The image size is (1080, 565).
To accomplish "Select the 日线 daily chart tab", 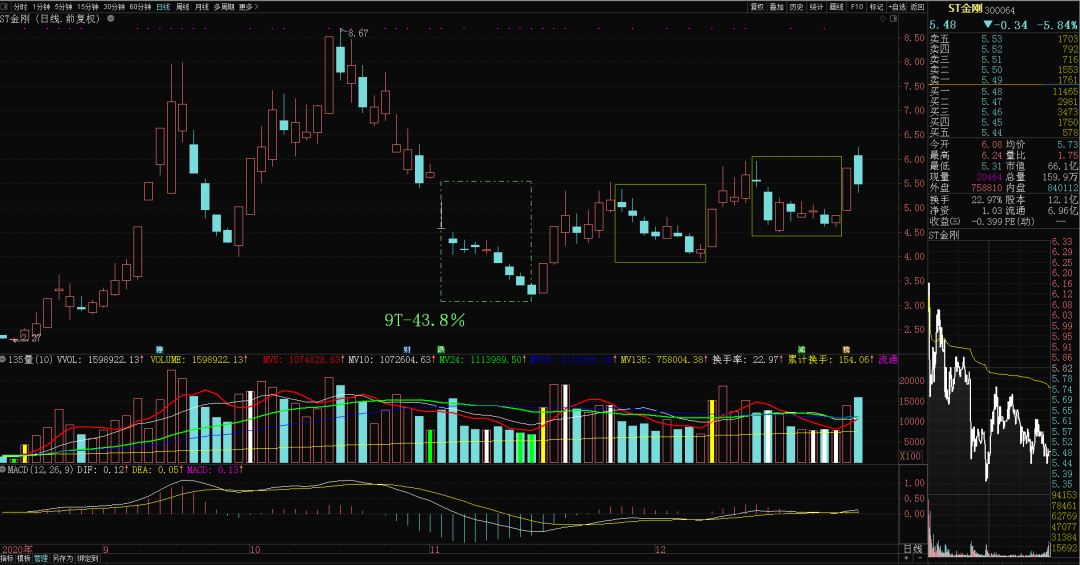I will 163,7.
